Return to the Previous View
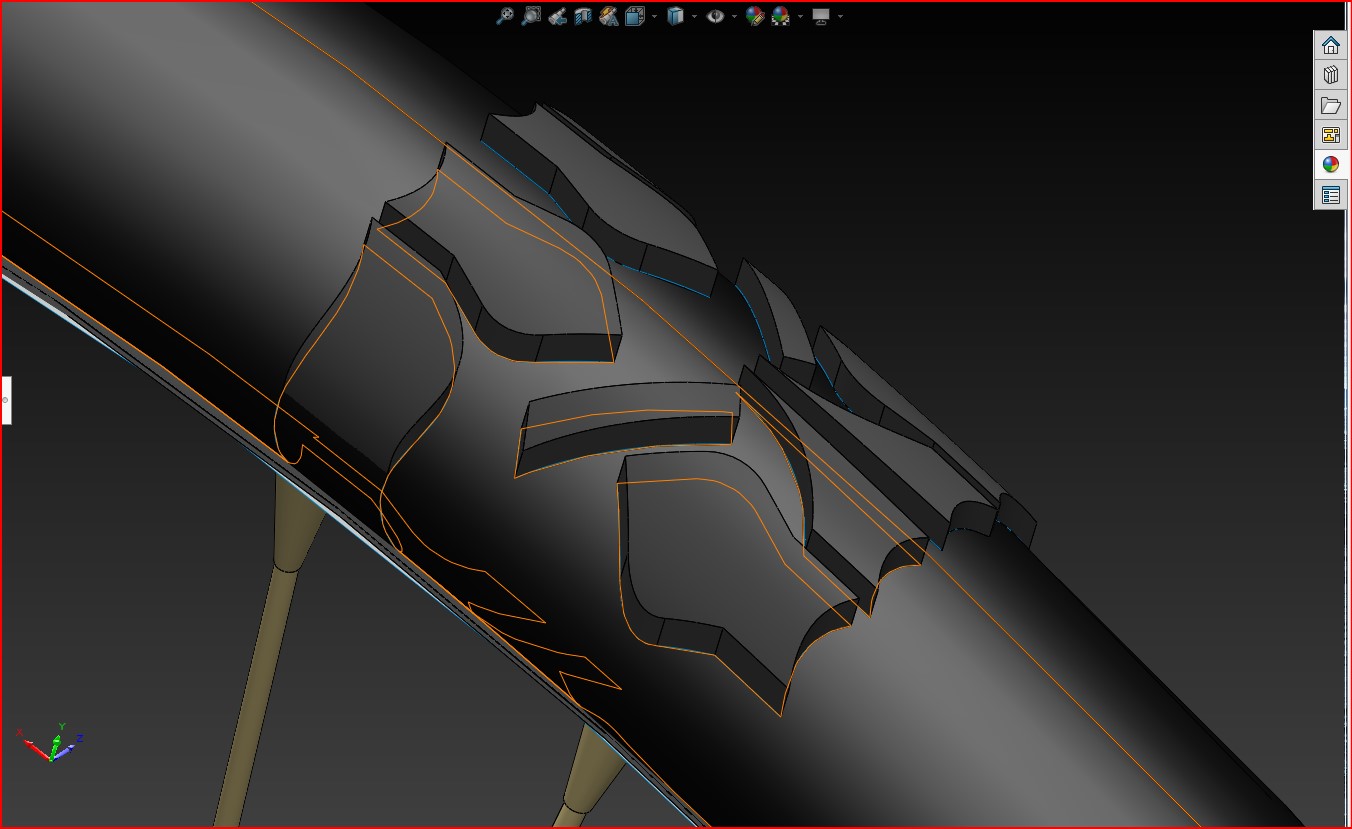The image size is (1352, 829). (558, 16)
